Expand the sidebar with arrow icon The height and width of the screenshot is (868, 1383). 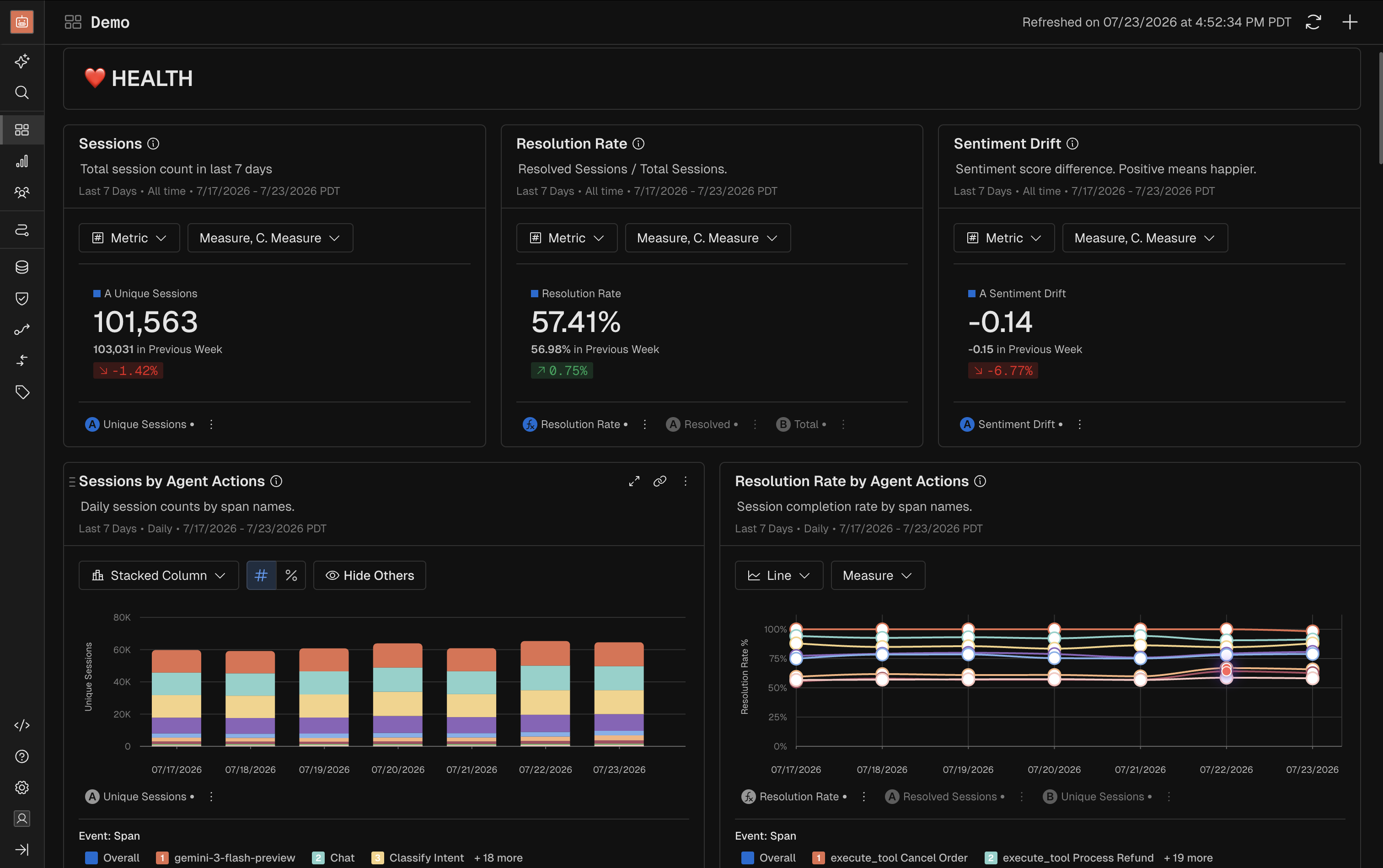(22, 850)
